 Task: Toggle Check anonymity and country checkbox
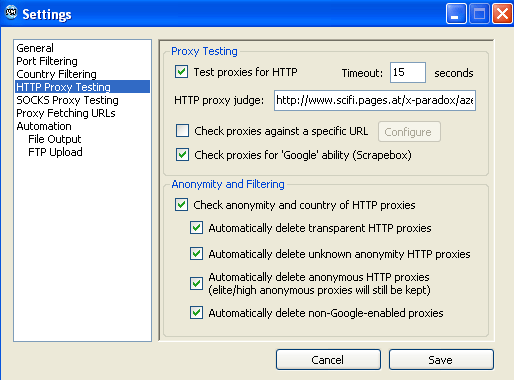click(x=181, y=205)
